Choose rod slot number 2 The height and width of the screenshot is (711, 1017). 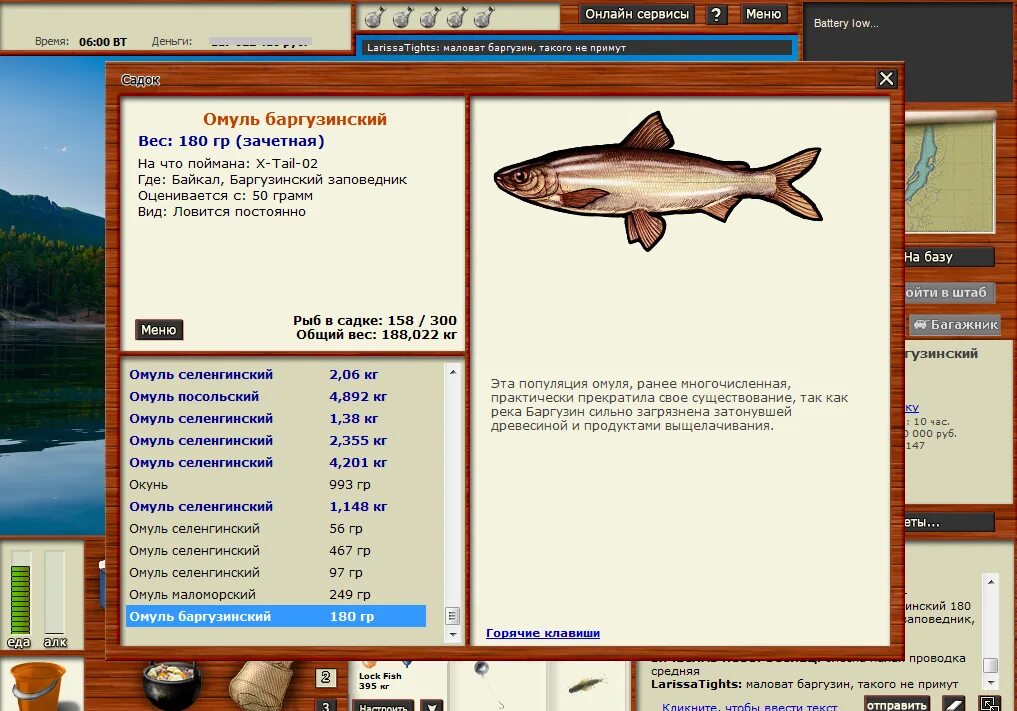326,678
